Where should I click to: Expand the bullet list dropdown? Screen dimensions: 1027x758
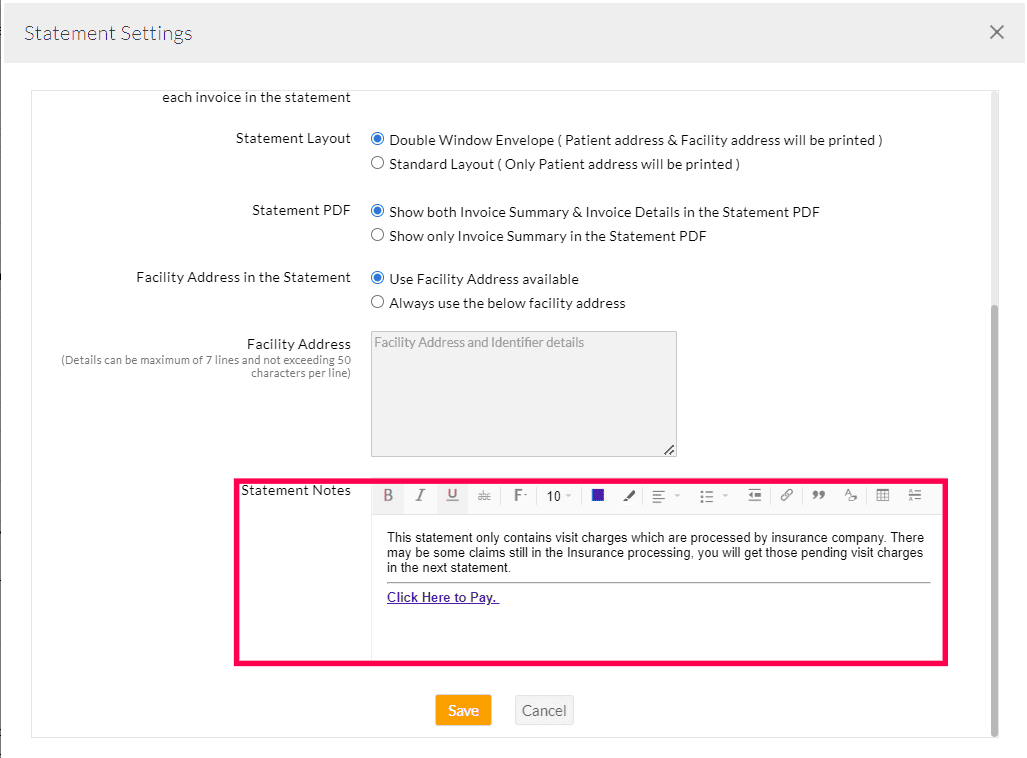point(713,496)
